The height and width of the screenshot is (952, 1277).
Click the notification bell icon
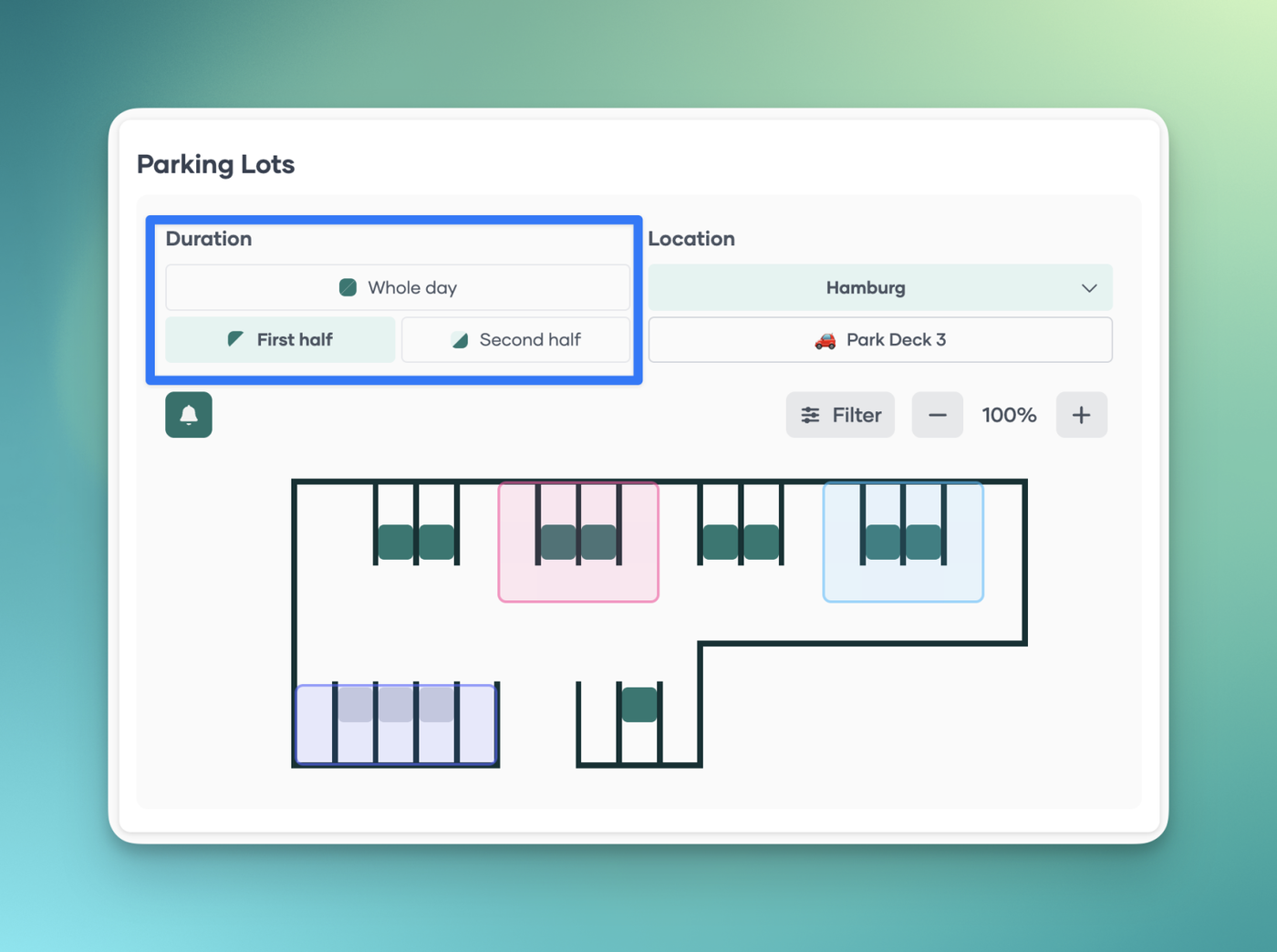pyautogui.click(x=189, y=415)
